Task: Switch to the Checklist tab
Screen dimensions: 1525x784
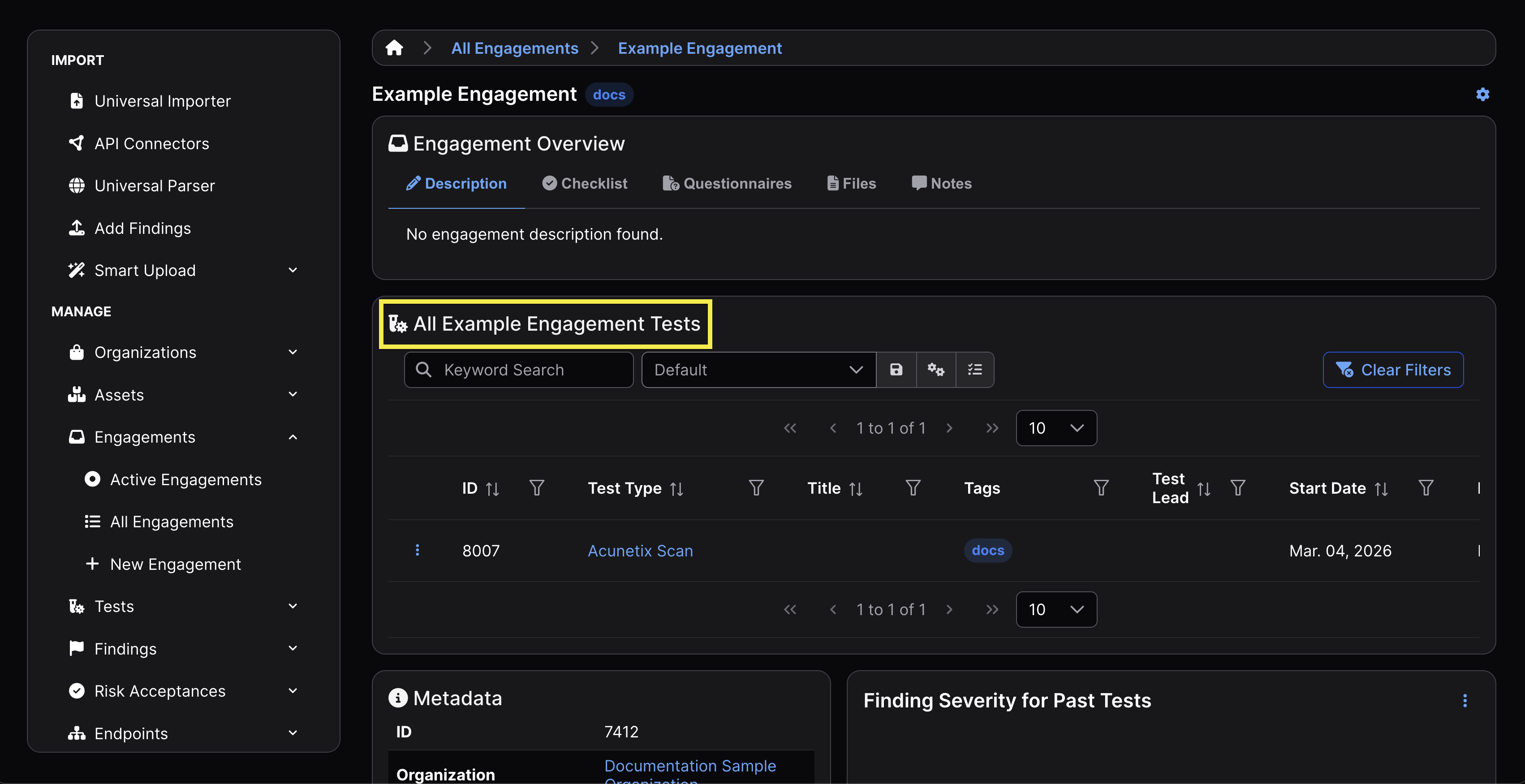Action: click(x=584, y=184)
